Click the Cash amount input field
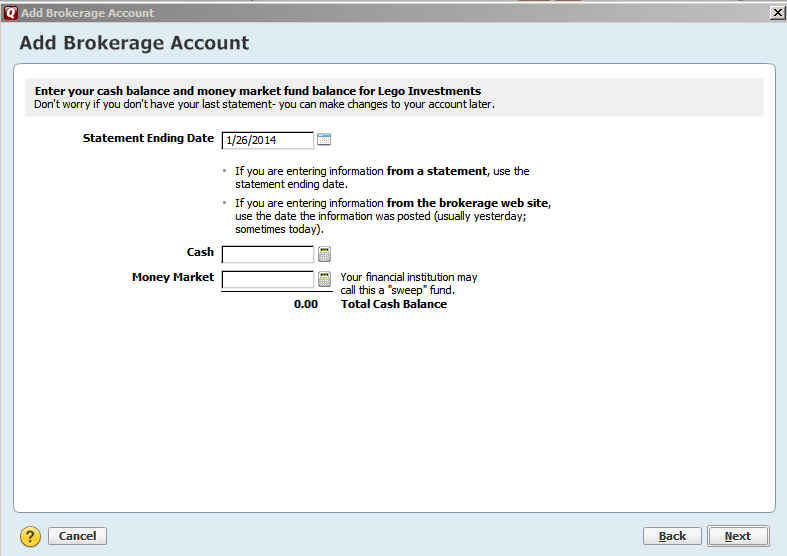 (268, 254)
